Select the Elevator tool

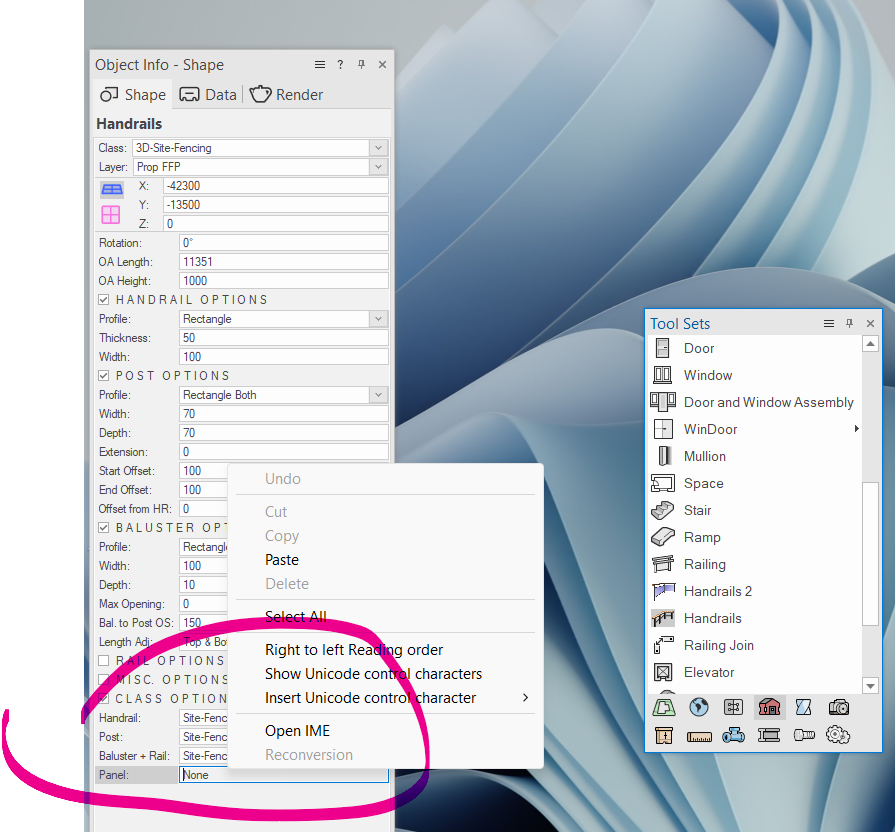tap(708, 672)
